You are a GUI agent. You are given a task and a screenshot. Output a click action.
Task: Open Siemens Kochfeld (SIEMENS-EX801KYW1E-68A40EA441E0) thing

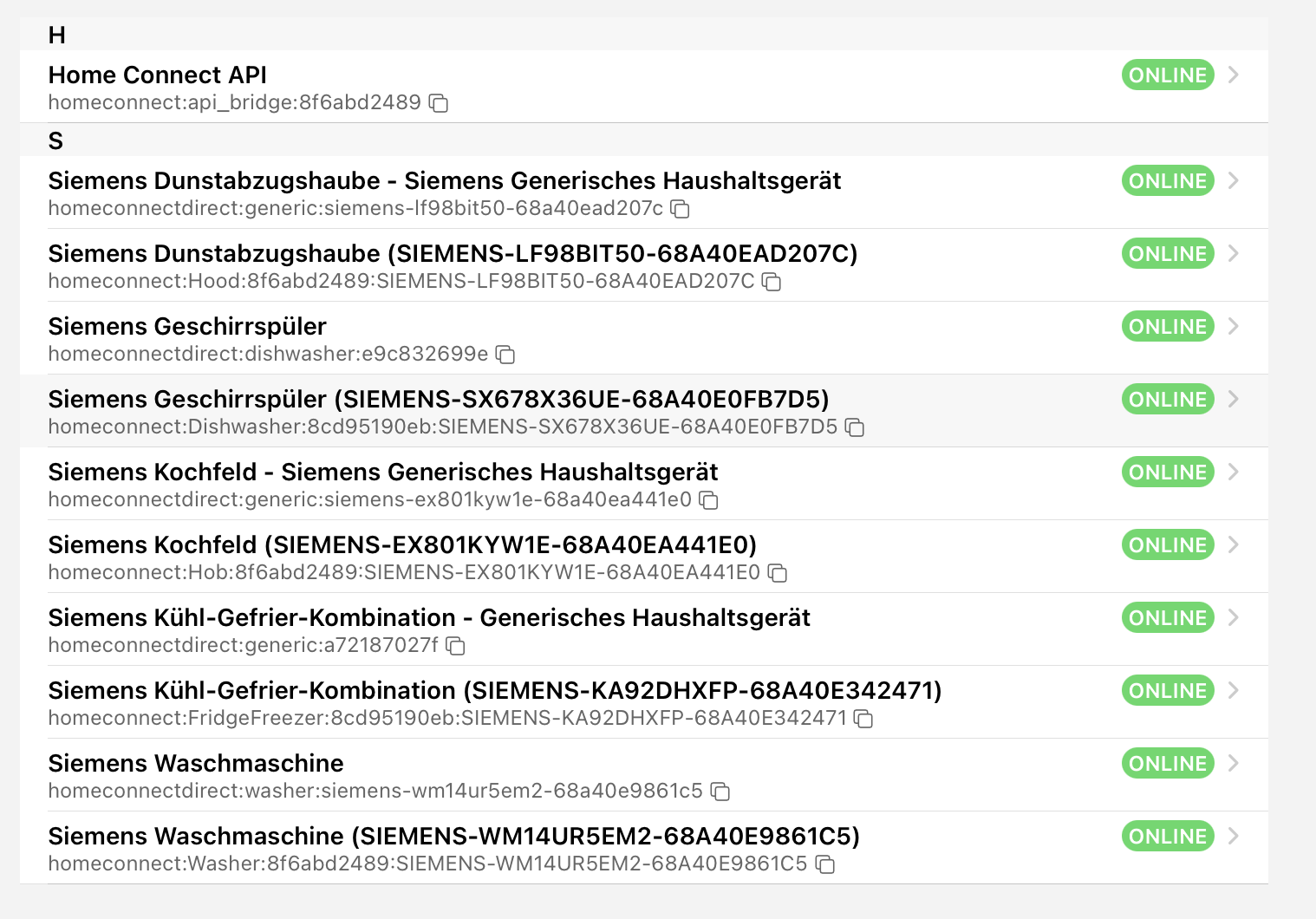click(402, 545)
